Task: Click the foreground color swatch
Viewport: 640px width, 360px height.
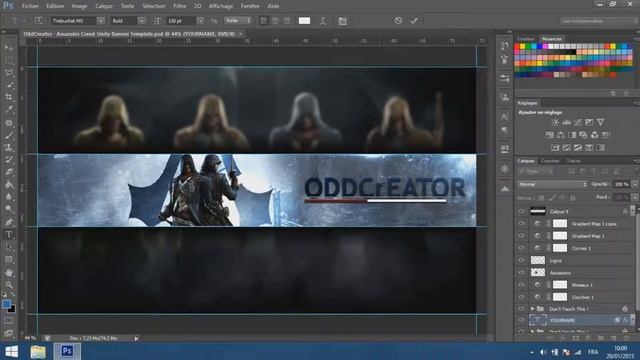Action: click(6, 304)
